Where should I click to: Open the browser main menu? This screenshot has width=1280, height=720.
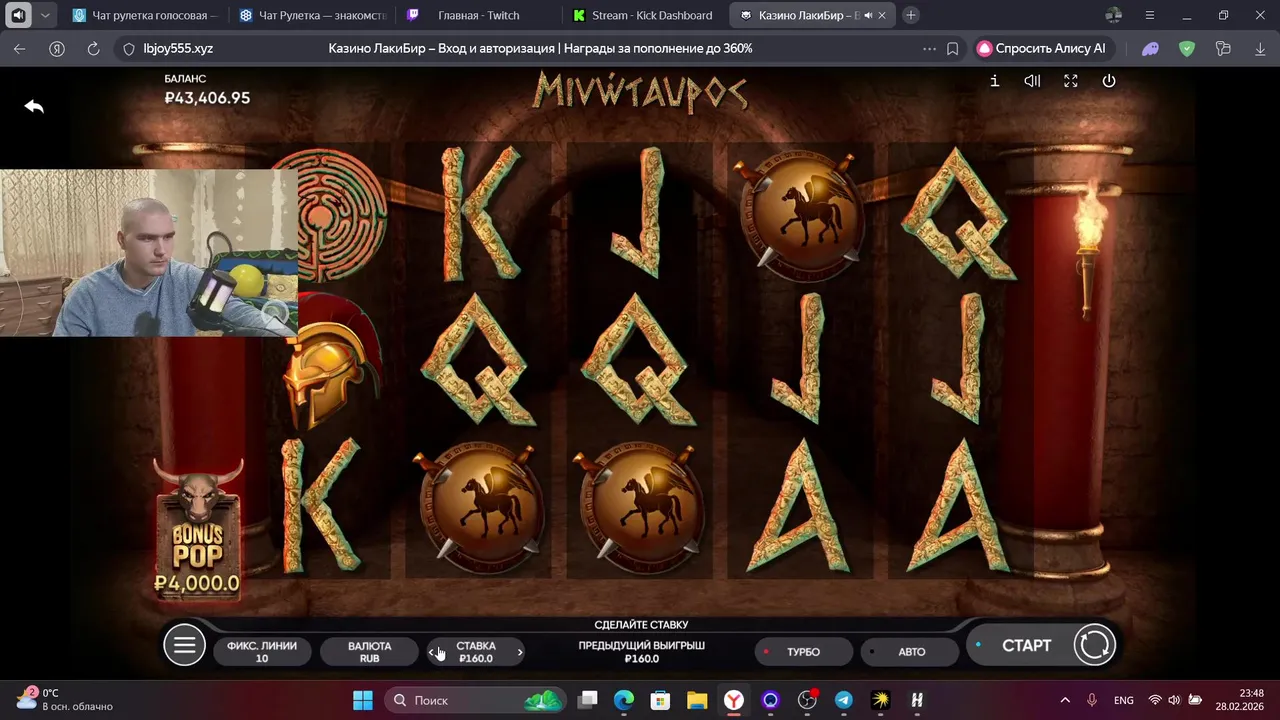pos(1150,15)
